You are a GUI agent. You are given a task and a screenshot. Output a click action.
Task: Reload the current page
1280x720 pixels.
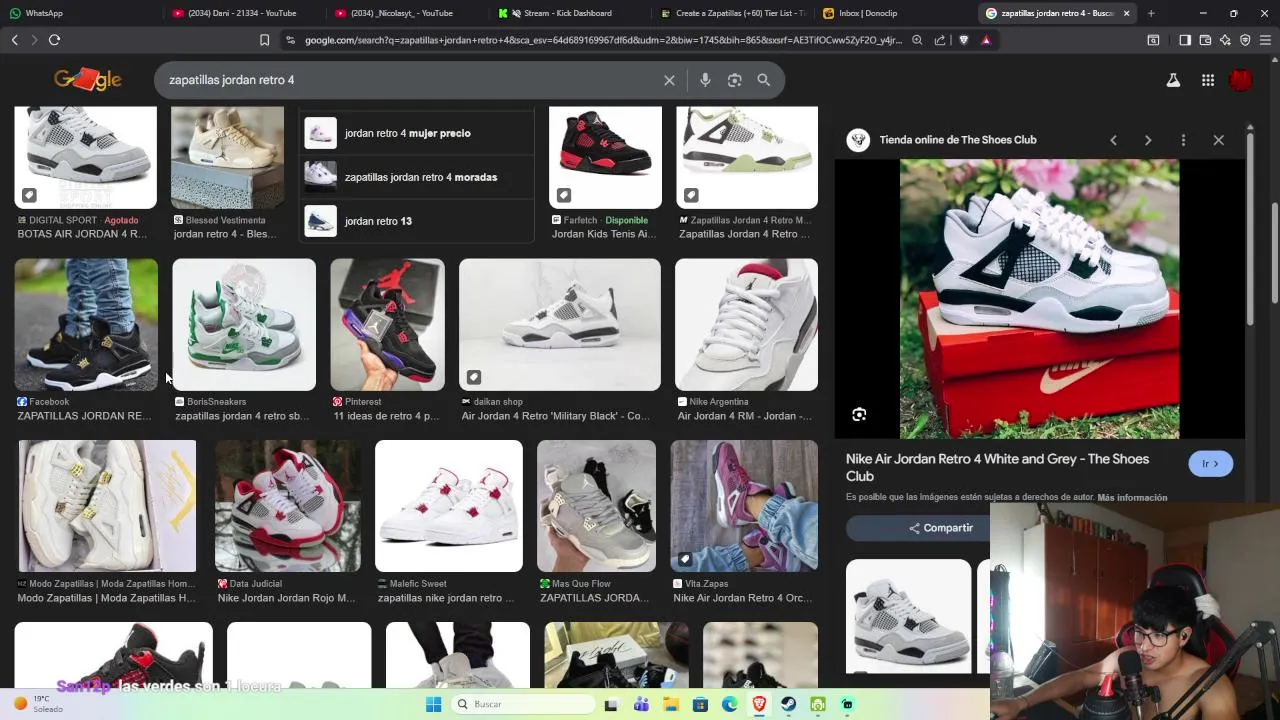click(54, 40)
